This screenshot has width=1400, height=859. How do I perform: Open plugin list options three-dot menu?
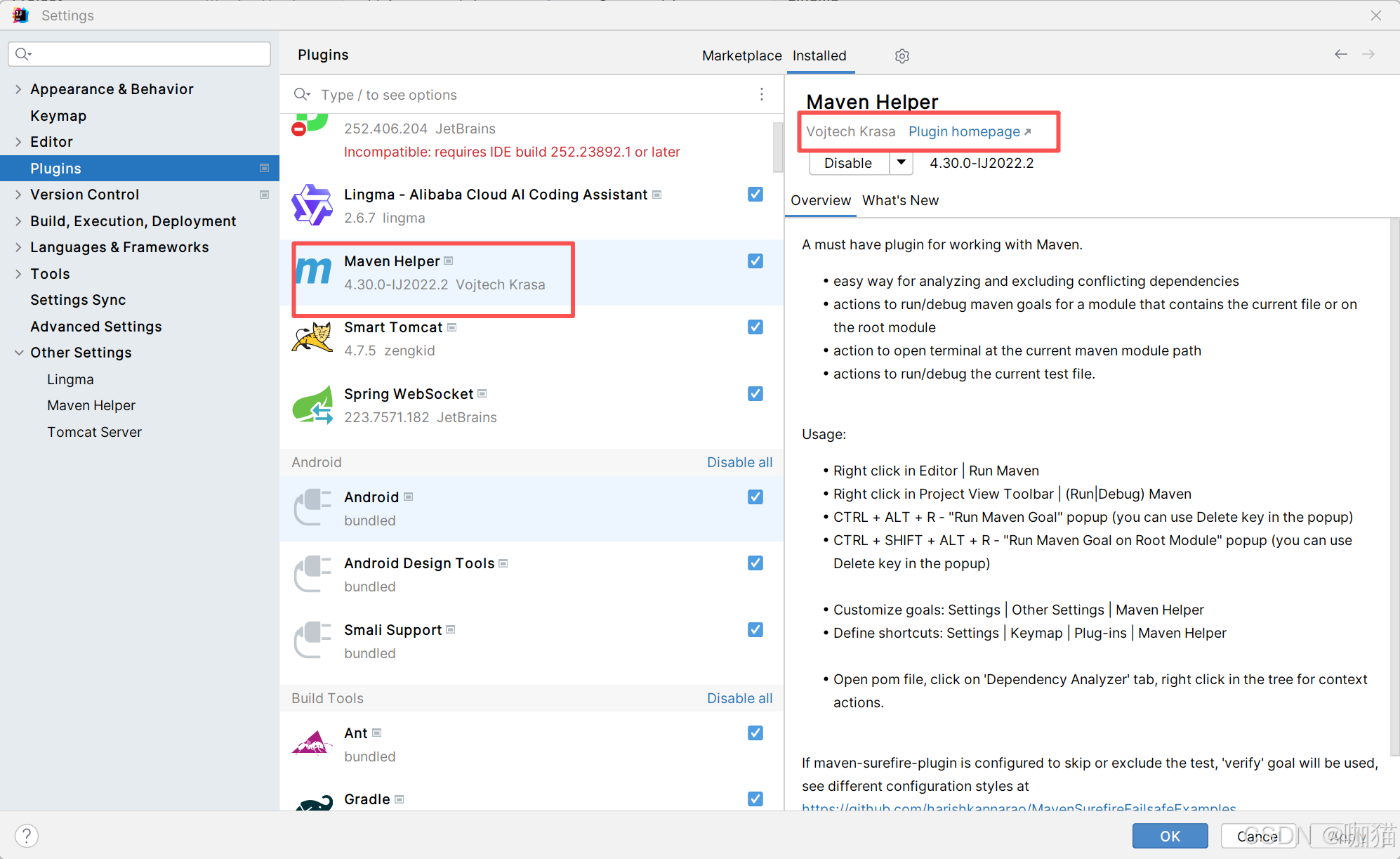762,94
